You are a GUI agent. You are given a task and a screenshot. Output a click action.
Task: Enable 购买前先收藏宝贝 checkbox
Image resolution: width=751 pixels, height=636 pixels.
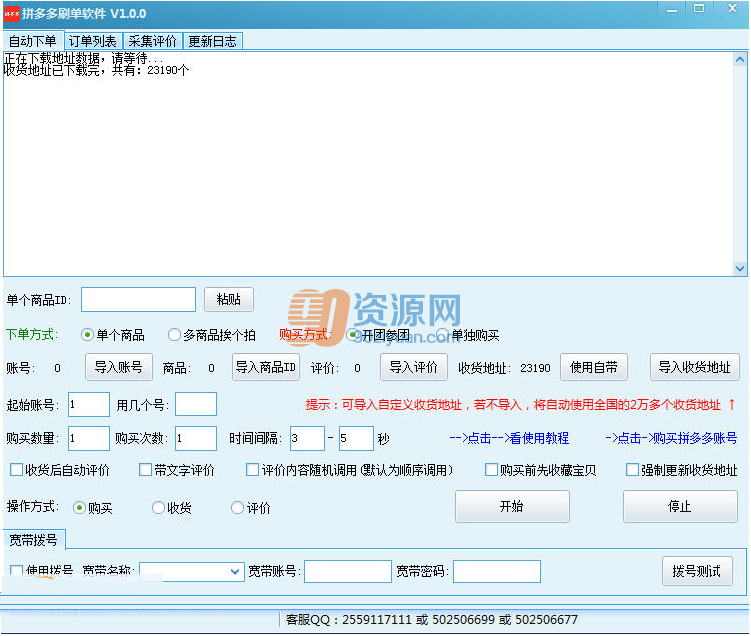(491, 470)
